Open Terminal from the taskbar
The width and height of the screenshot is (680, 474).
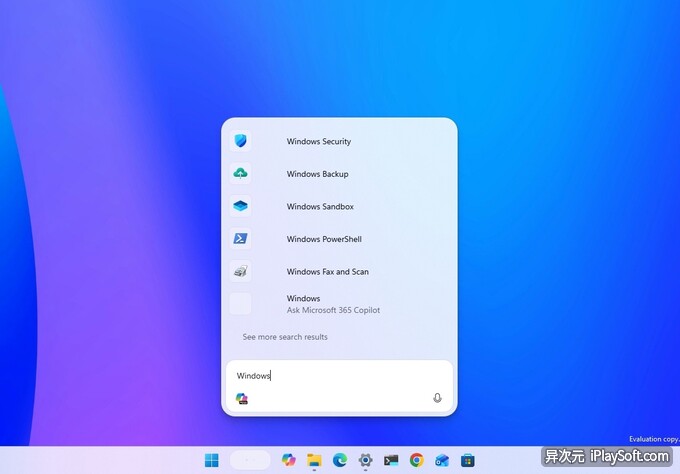tap(391, 460)
